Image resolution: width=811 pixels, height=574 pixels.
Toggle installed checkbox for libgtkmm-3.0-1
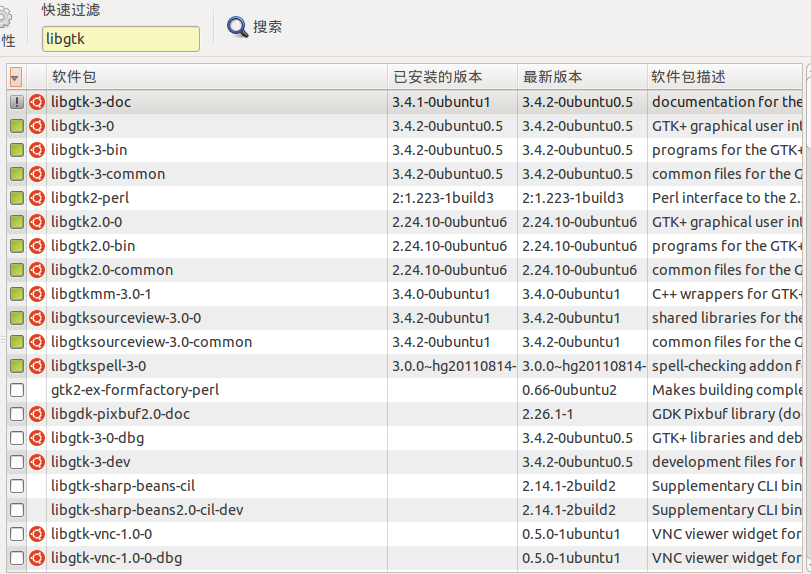pos(17,294)
